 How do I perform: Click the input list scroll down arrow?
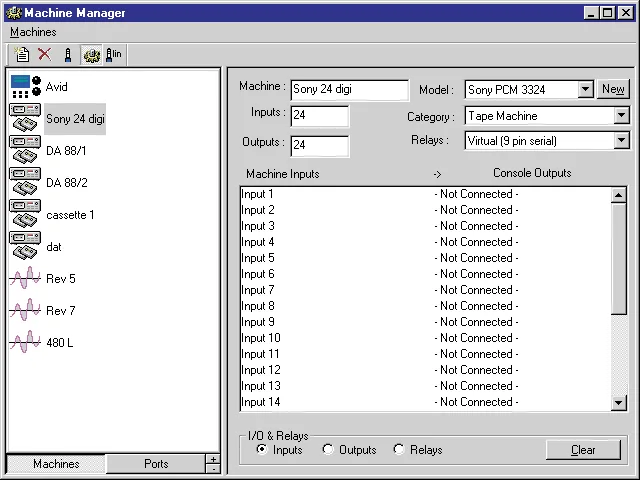click(x=618, y=403)
